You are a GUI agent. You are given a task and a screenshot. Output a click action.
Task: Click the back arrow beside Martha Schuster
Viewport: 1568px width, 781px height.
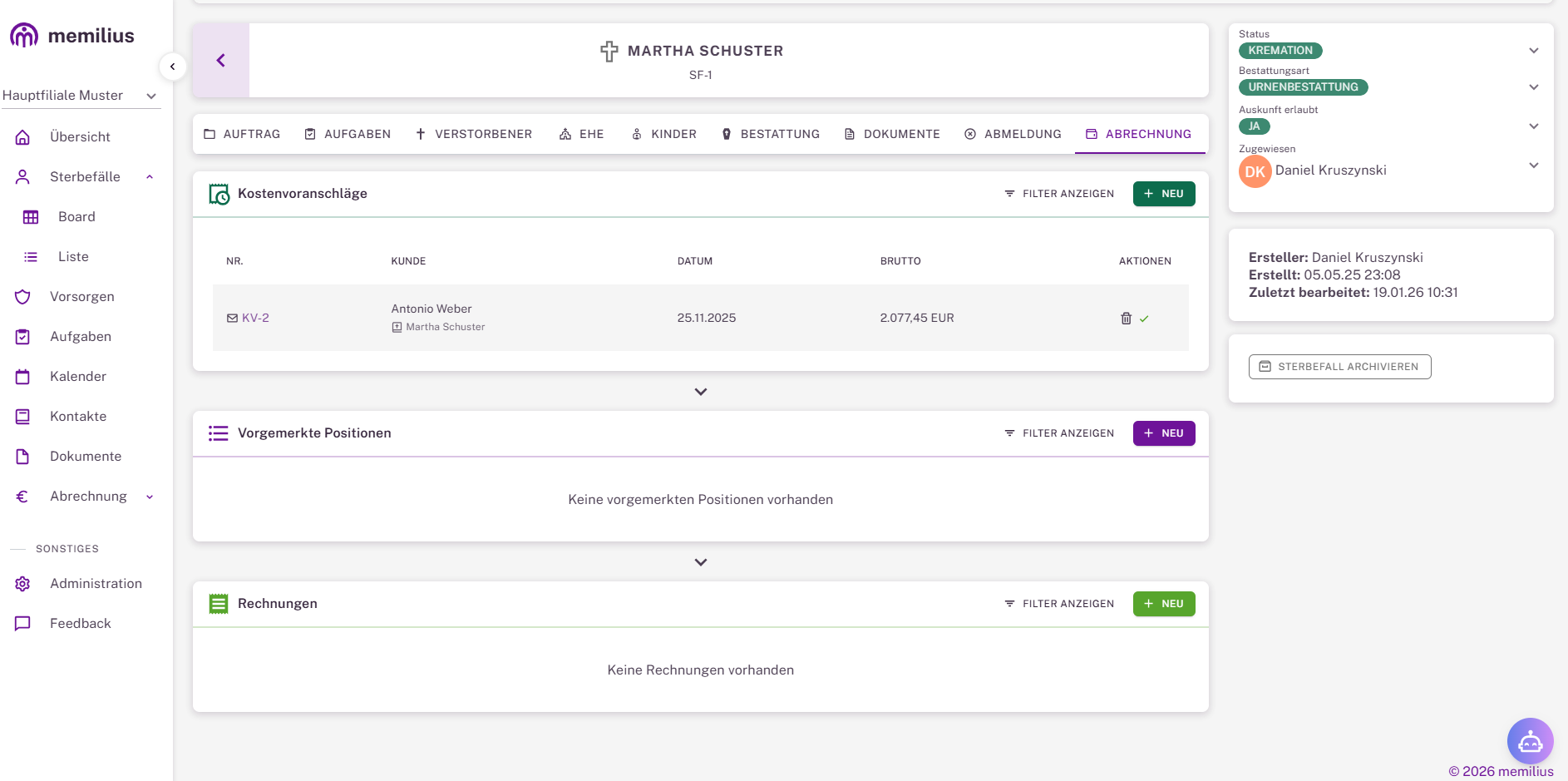221,60
